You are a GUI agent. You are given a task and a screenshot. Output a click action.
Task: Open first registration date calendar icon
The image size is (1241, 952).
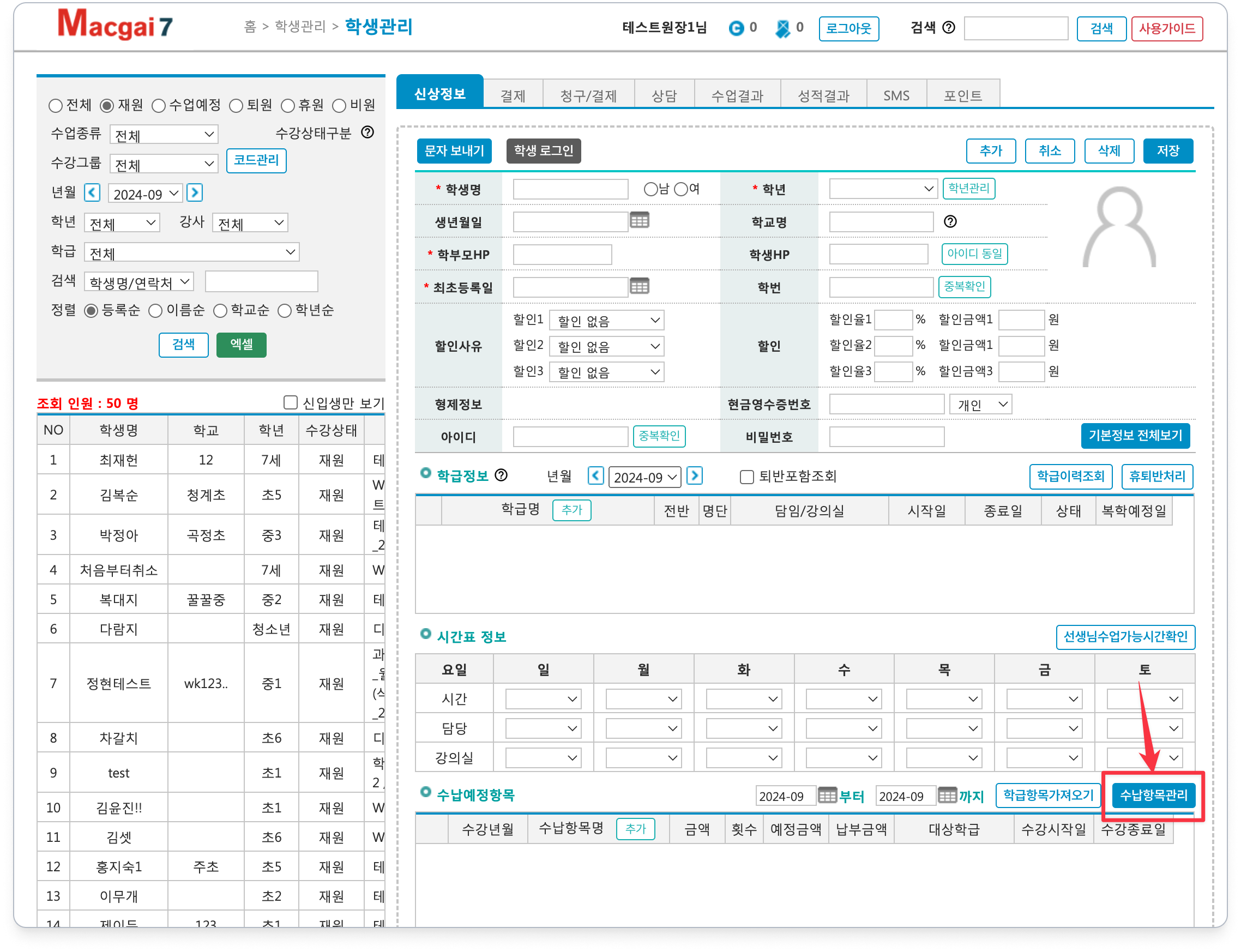[x=639, y=287]
